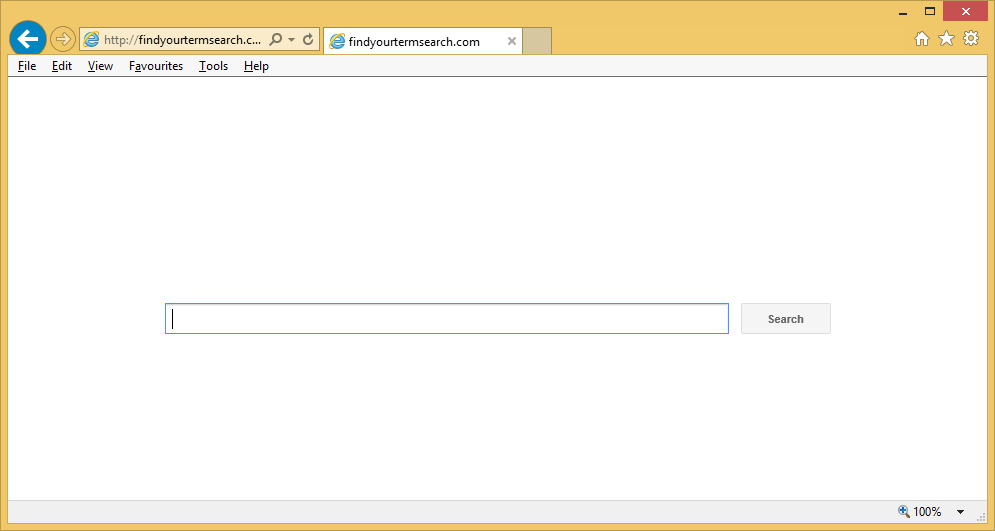Click the zoom magnifier icon in status bar

tap(904, 511)
